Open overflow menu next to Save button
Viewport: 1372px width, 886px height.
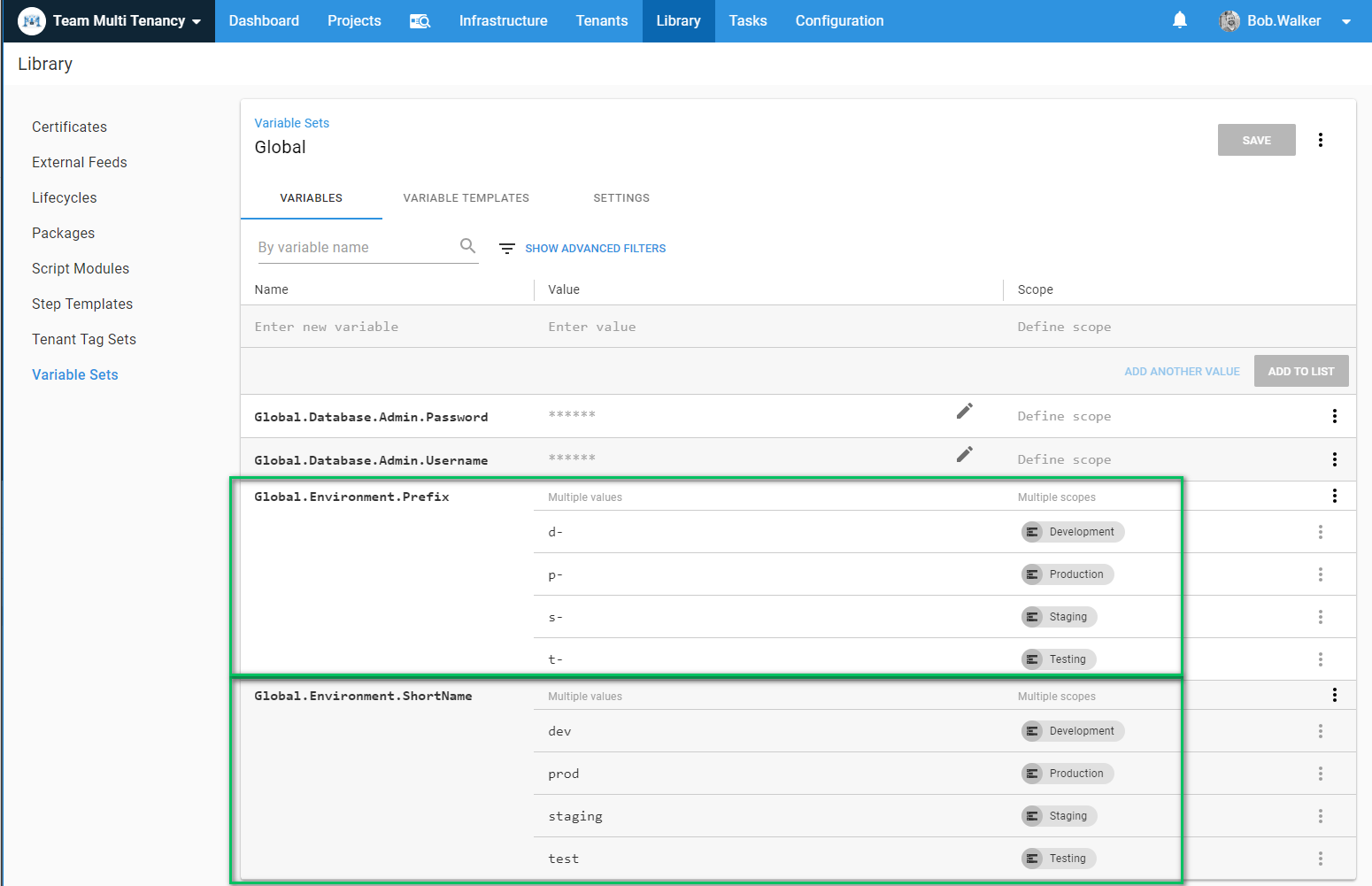[x=1320, y=140]
